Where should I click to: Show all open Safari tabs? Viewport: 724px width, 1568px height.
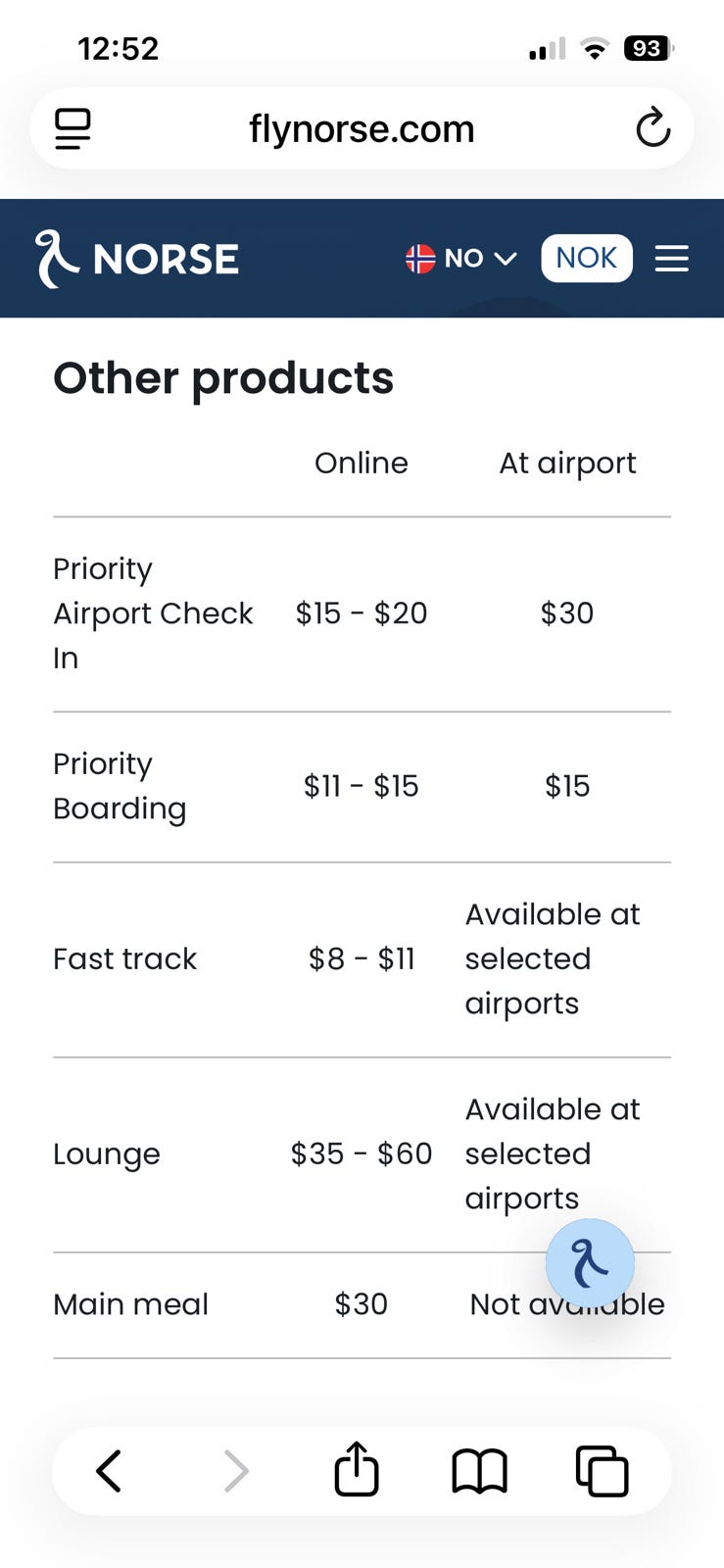(602, 1471)
